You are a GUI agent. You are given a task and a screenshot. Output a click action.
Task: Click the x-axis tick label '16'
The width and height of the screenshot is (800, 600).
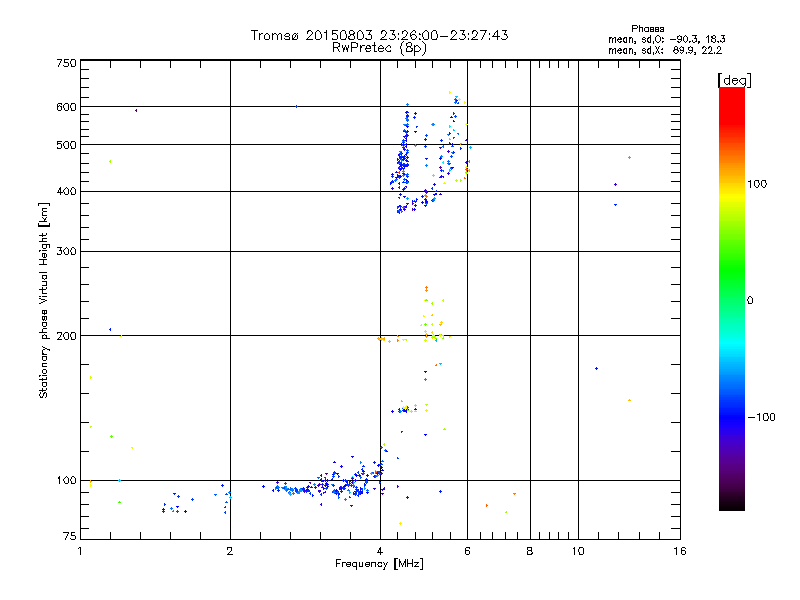coord(680,551)
